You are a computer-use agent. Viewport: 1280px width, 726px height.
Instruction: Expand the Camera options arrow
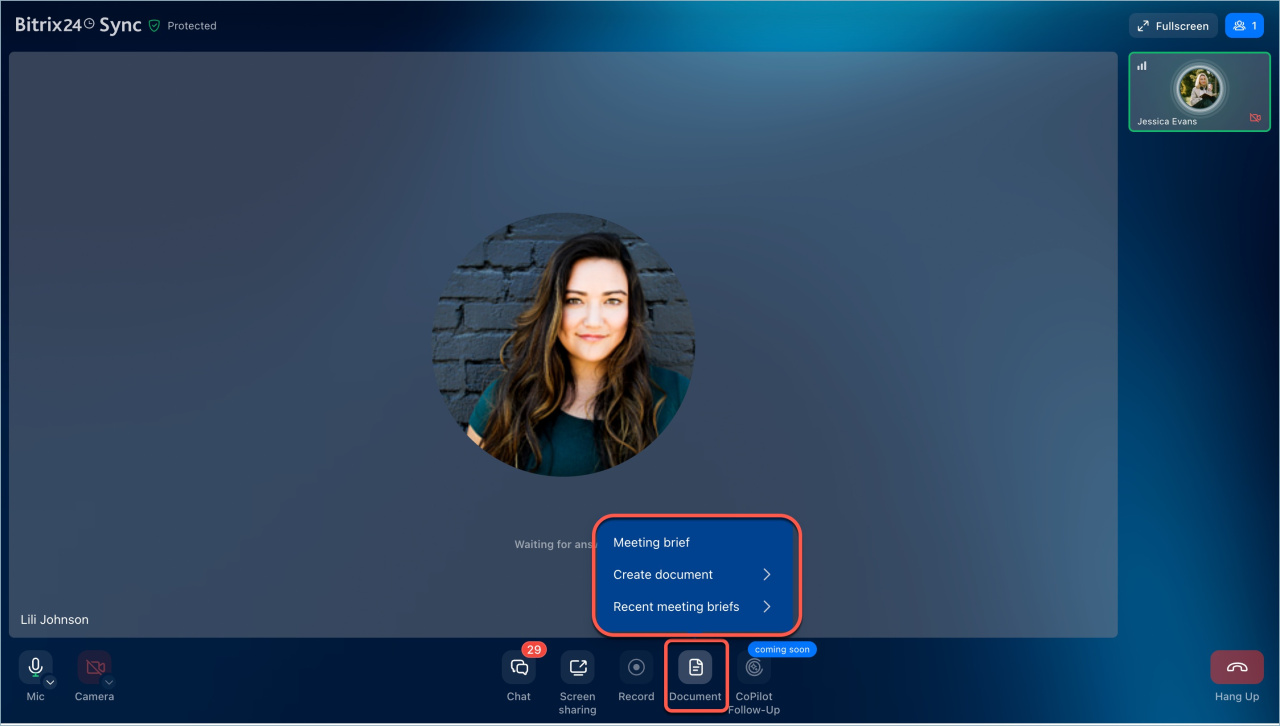tap(109, 682)
